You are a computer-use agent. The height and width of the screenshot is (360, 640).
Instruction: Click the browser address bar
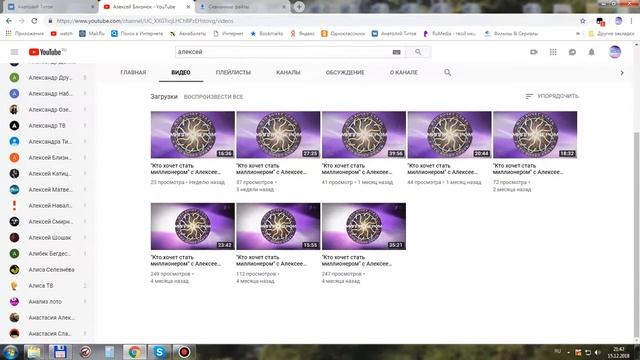[x=310, y=21]
